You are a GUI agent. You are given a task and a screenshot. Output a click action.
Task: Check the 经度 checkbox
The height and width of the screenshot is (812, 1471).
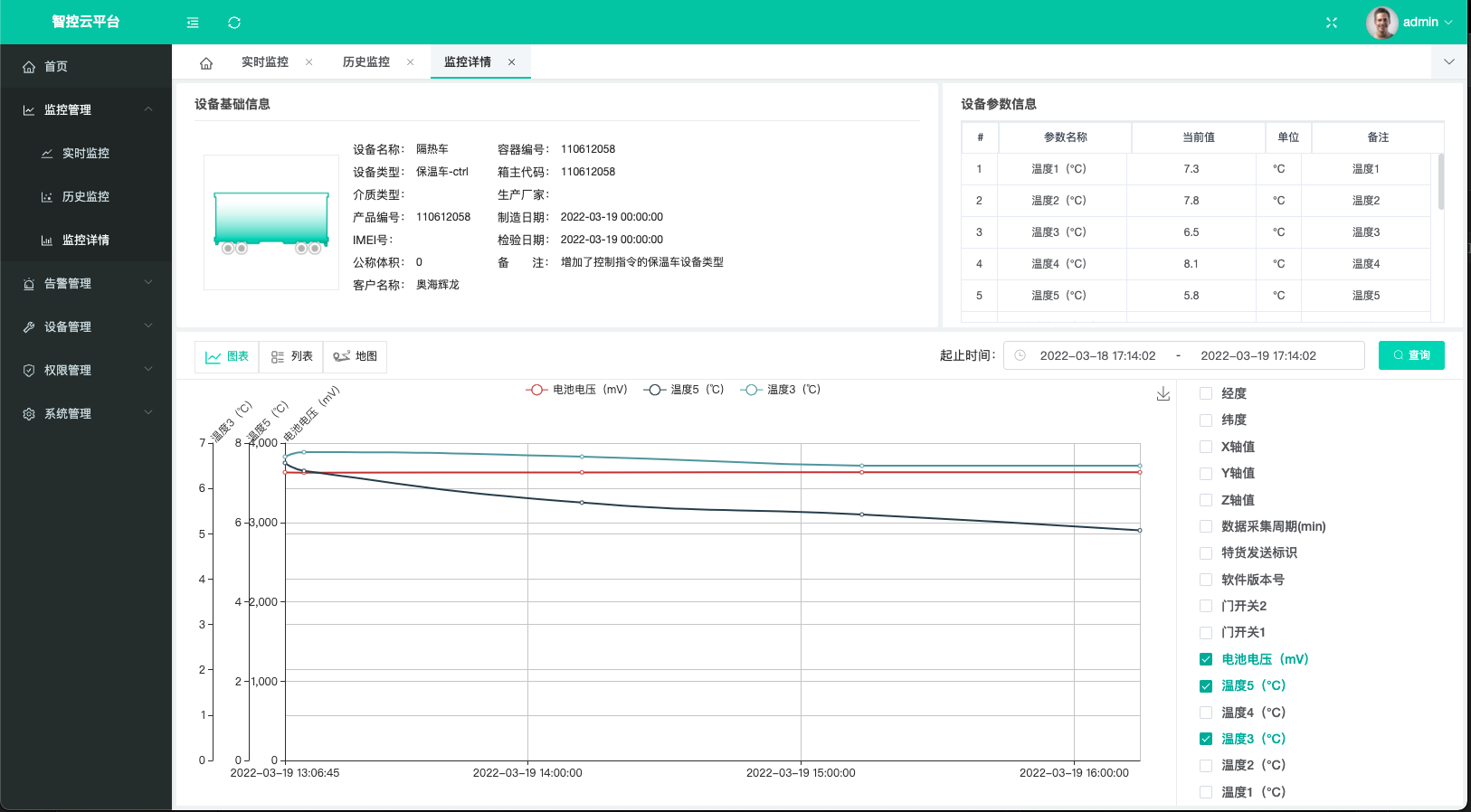[x=1206, y=393]
